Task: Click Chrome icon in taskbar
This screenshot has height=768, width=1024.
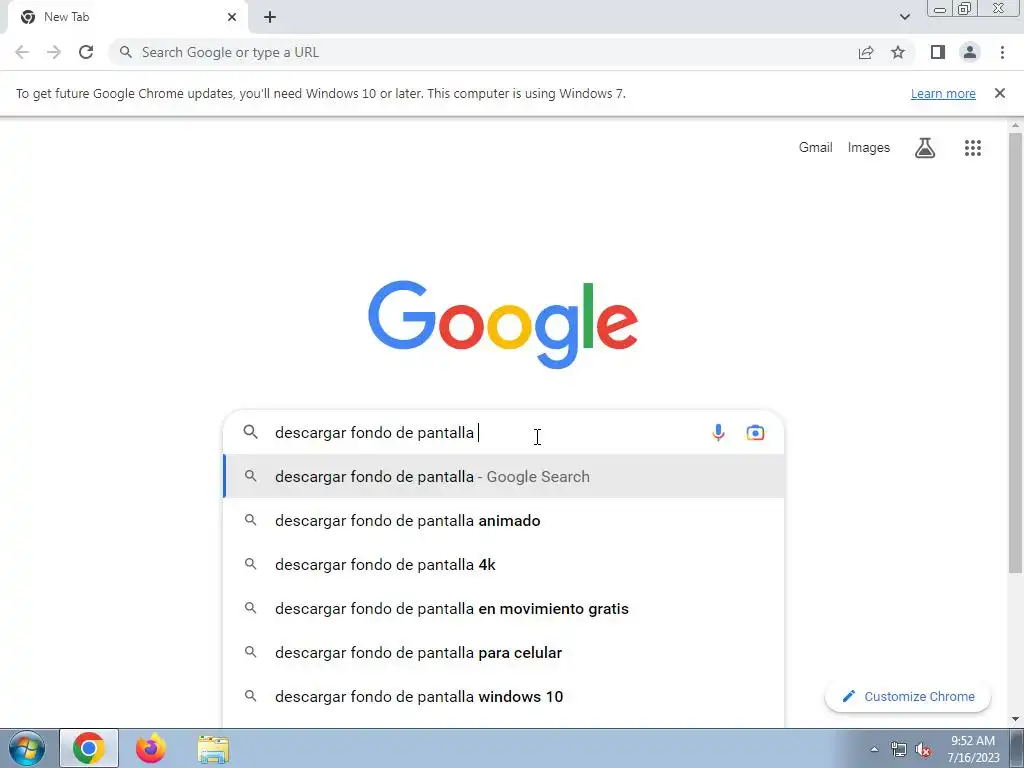Action: (89, 748)
